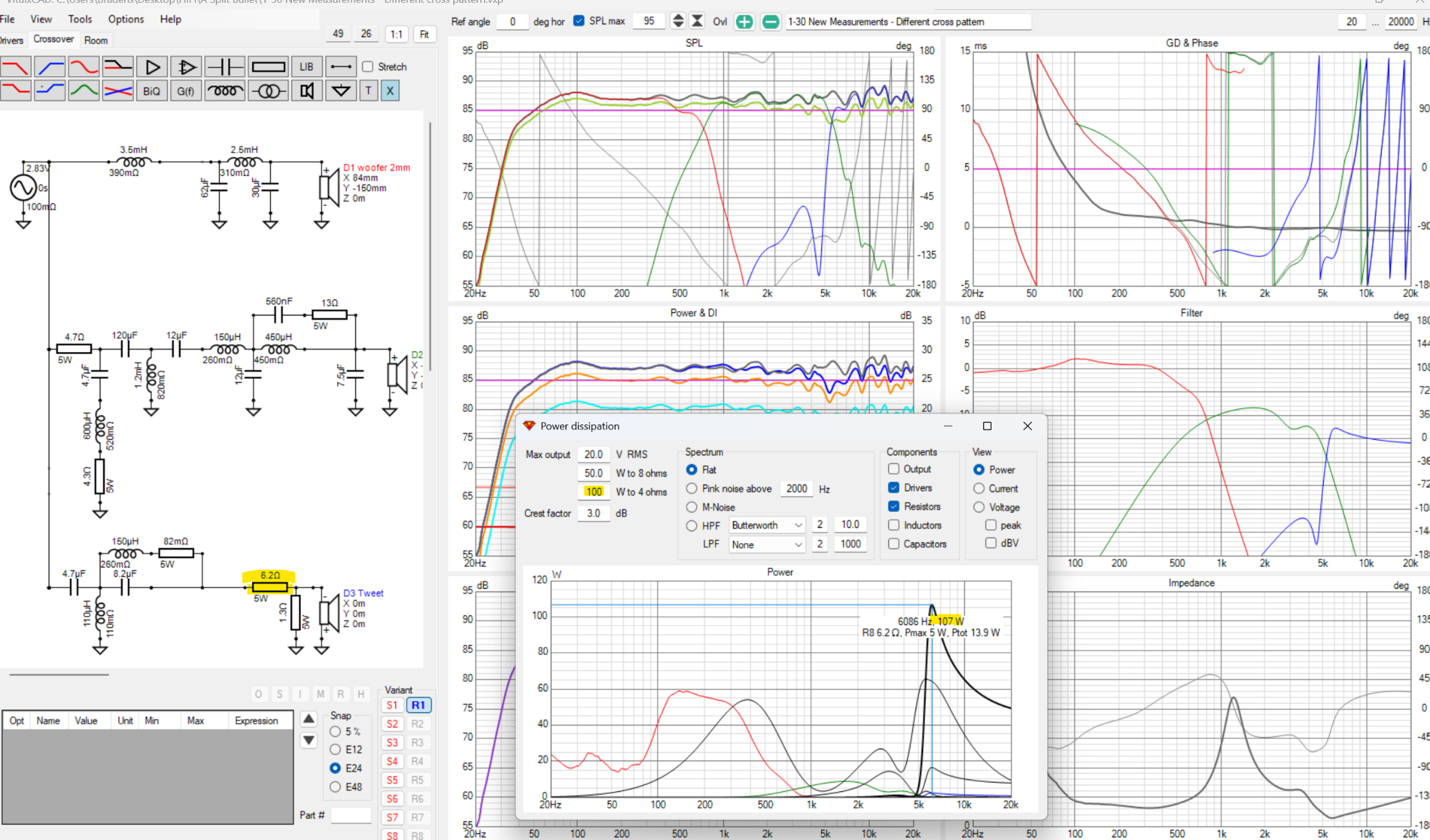This screenshot has height=840, width=1430.
Task: Check the peak checkbox
Action: pyautogui.click(x=991, y=525)
